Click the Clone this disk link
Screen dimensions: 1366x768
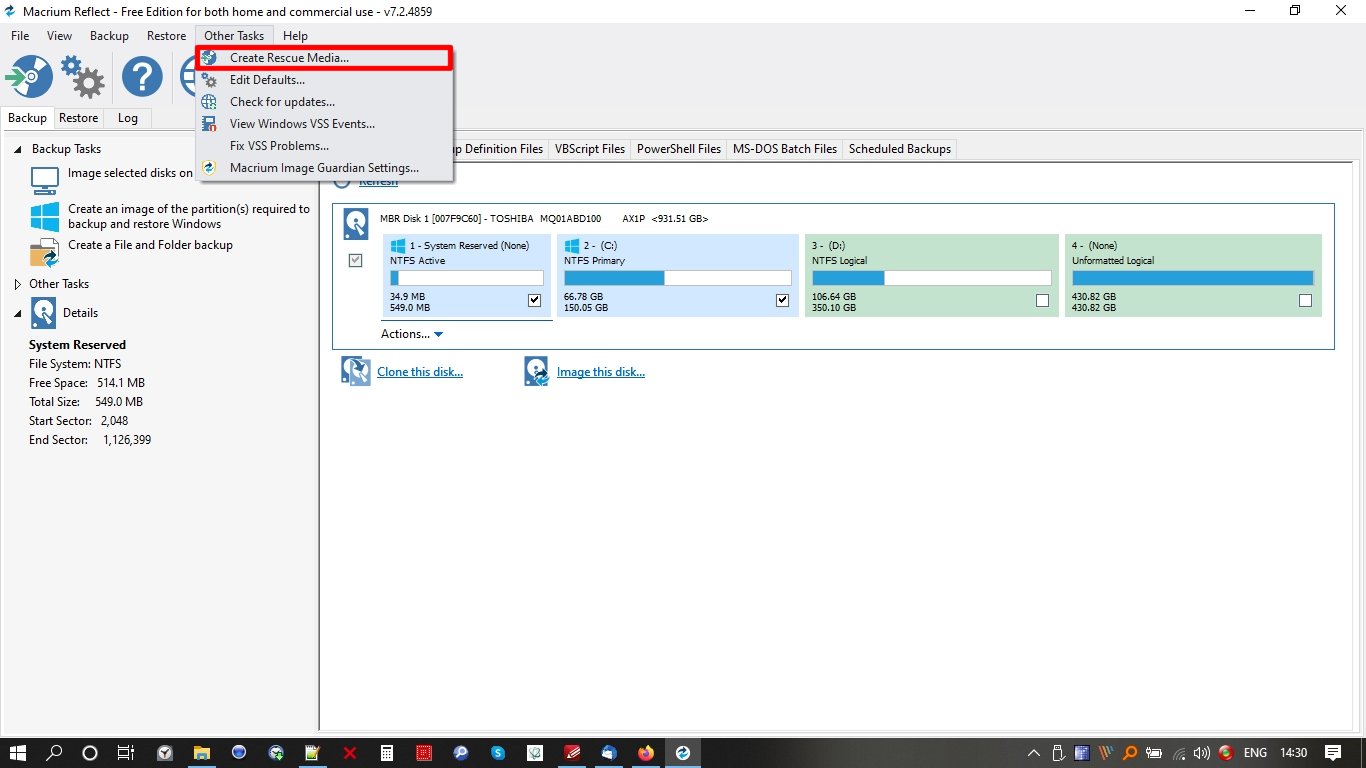(x=420, y=372)
